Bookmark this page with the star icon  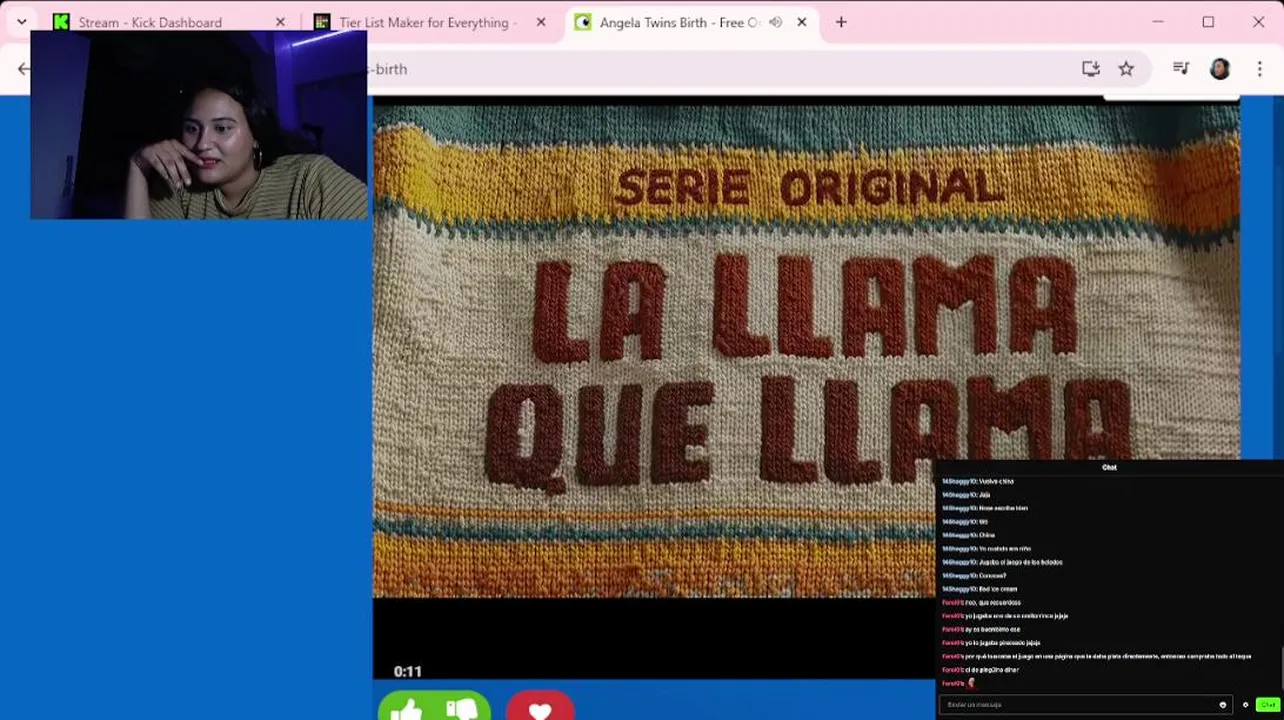point(1126,69)
